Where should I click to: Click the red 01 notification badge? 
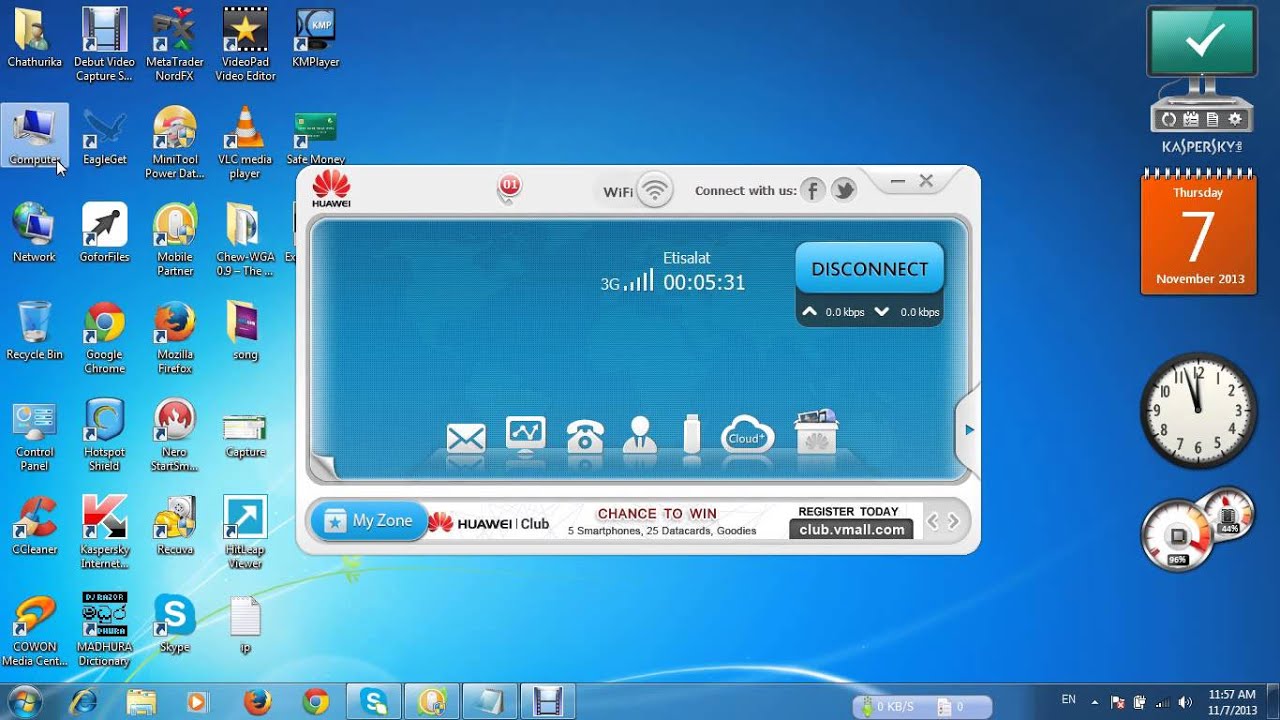pyautogui.click(x=510, y=187)
